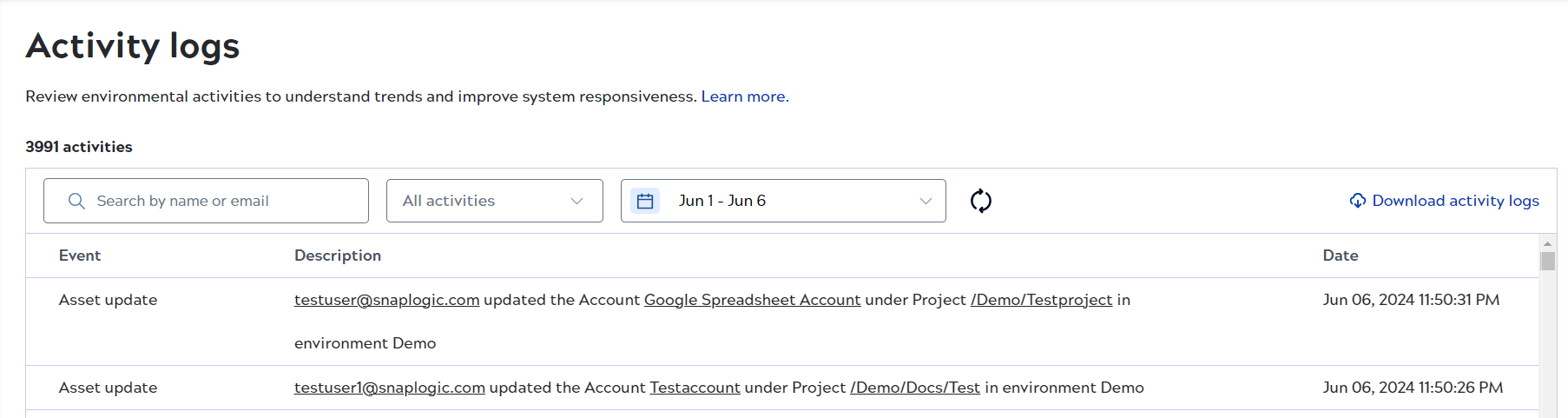Click the refresh activity logs icon
1568x418 pixels.
(980, 201)
